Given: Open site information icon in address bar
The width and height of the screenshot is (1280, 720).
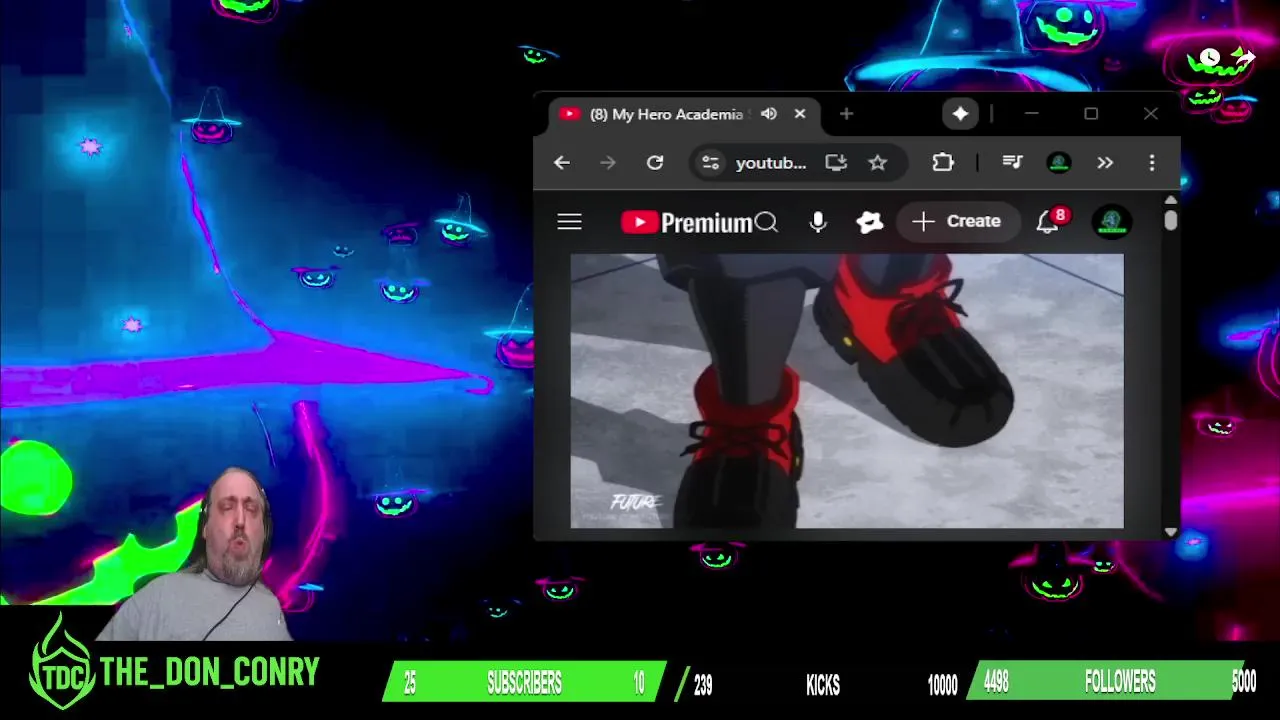Looking at the screenshot, I should point(710,163).
